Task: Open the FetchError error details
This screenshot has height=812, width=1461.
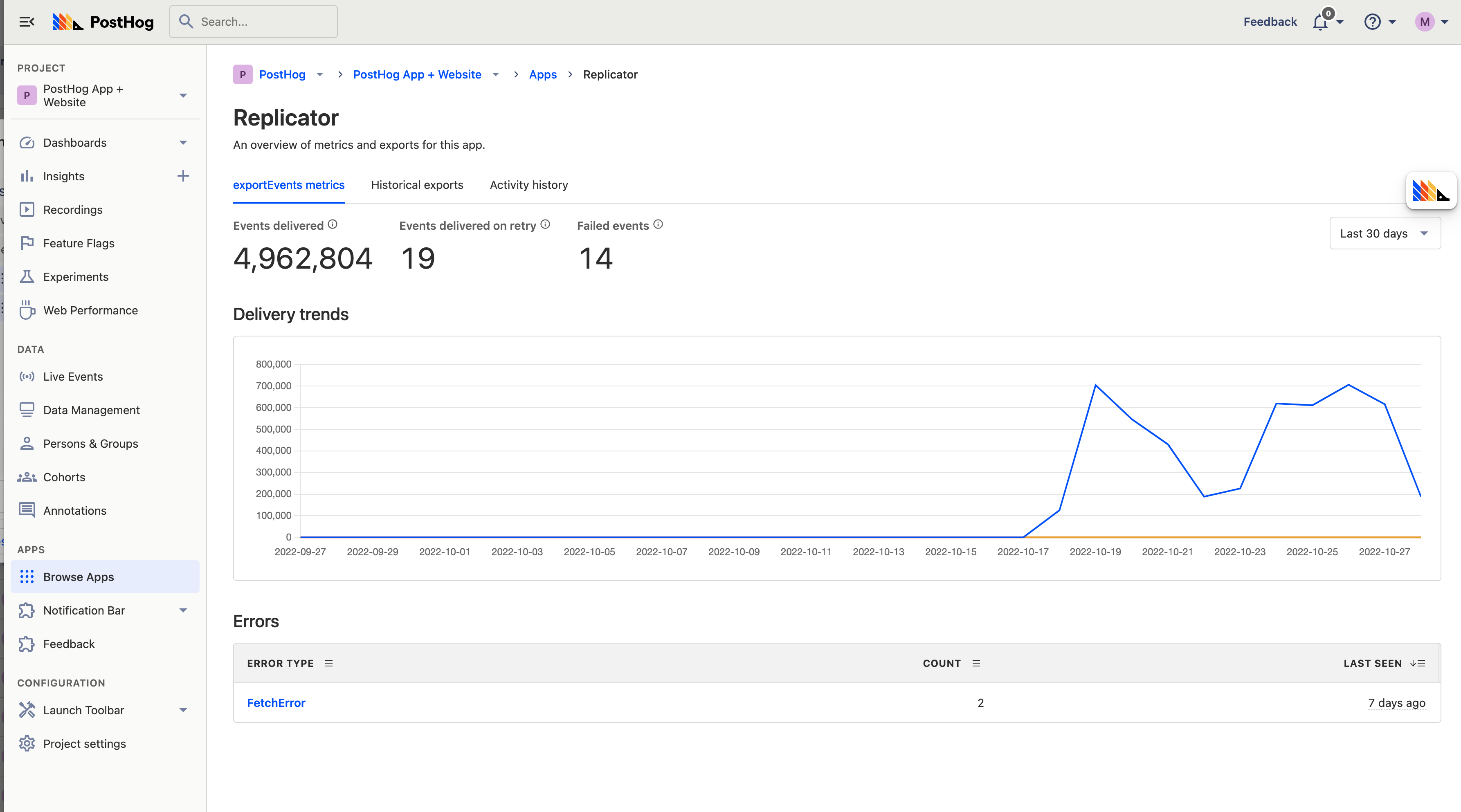Action: pos(276,703)
